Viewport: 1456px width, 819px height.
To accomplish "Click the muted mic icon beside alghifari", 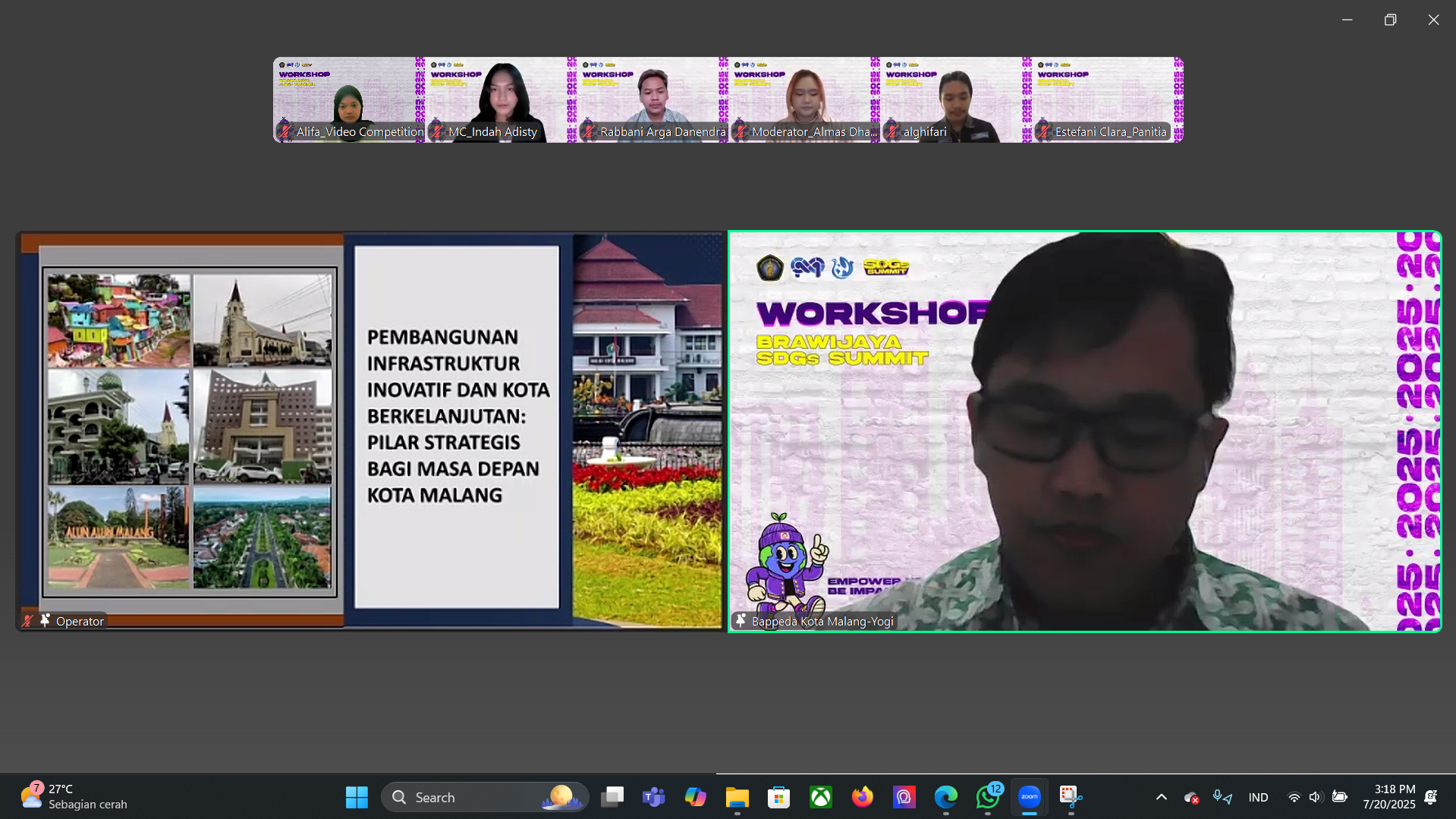I will tap(892, 131).
